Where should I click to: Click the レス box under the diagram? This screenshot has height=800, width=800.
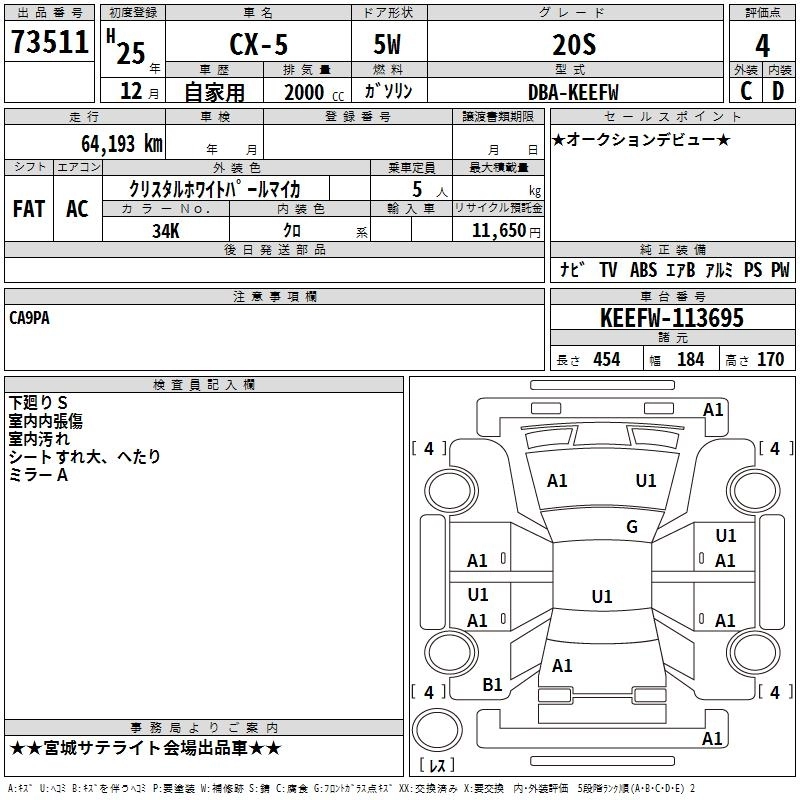point(437,766)
